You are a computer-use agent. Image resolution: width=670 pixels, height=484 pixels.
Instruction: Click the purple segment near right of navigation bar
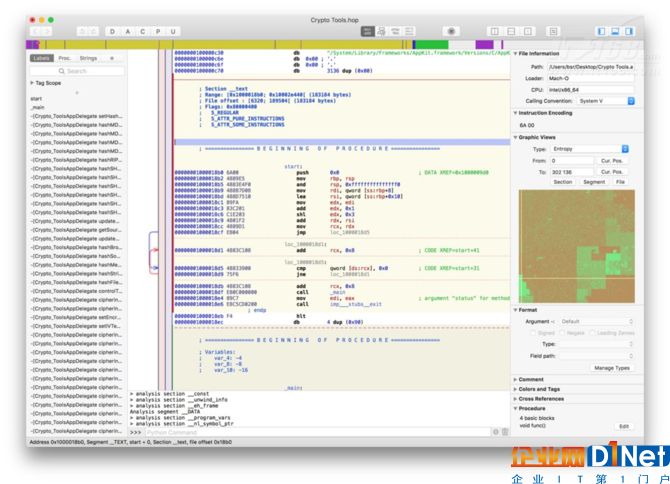(x=485, y=44)
